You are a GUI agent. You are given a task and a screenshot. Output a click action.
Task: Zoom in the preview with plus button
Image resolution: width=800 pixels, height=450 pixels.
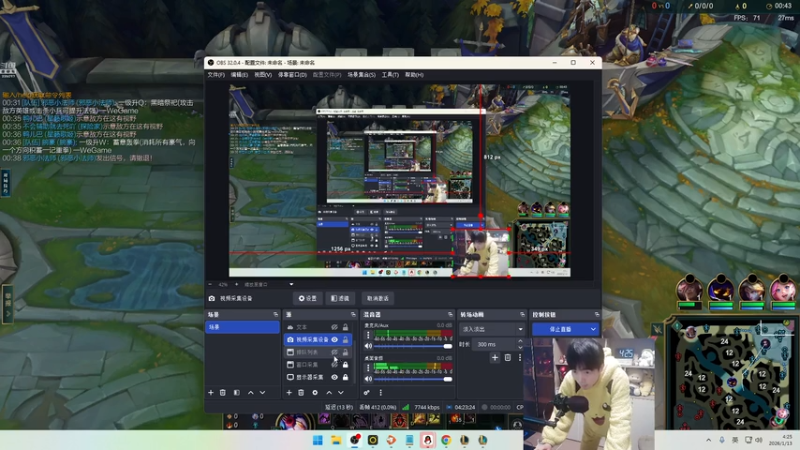[x=236, y=284]
